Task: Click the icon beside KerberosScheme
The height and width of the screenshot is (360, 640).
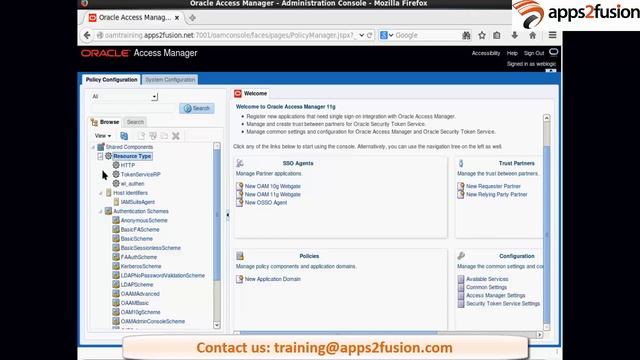Action: [x=116, y=266]
